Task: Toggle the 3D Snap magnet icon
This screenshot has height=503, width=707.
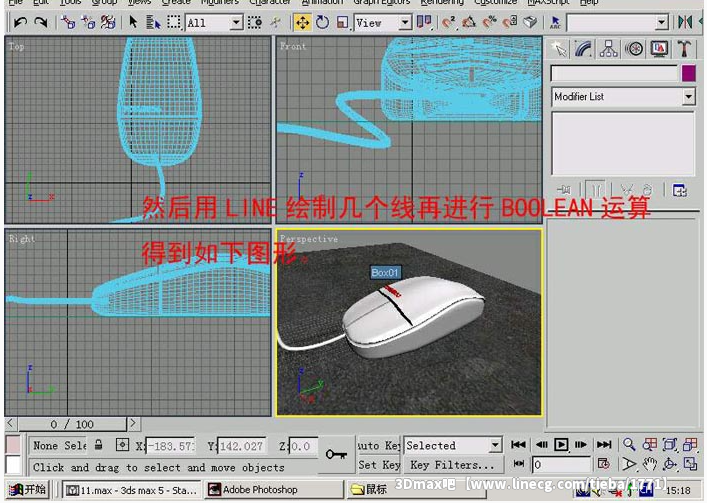Action: [449, 22]
